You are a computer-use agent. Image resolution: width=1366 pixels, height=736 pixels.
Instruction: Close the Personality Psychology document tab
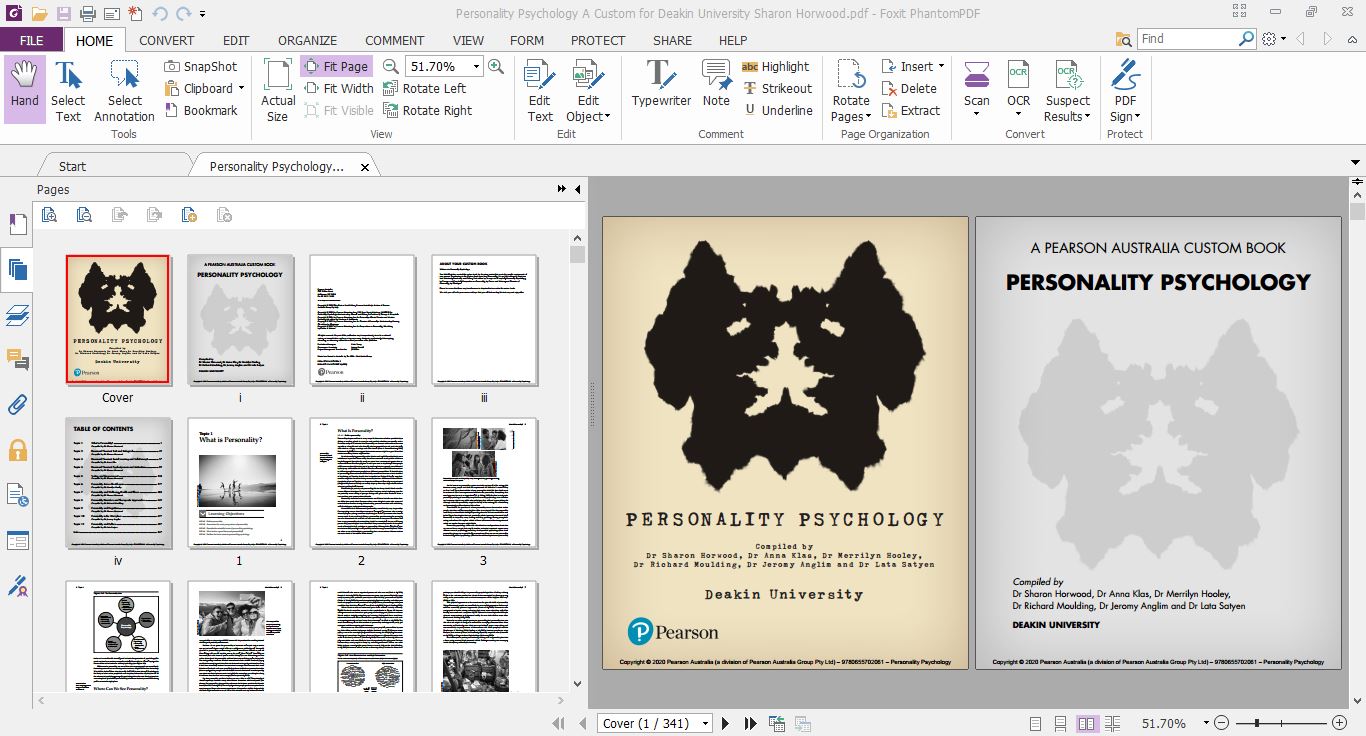click(x=365, y=167)
